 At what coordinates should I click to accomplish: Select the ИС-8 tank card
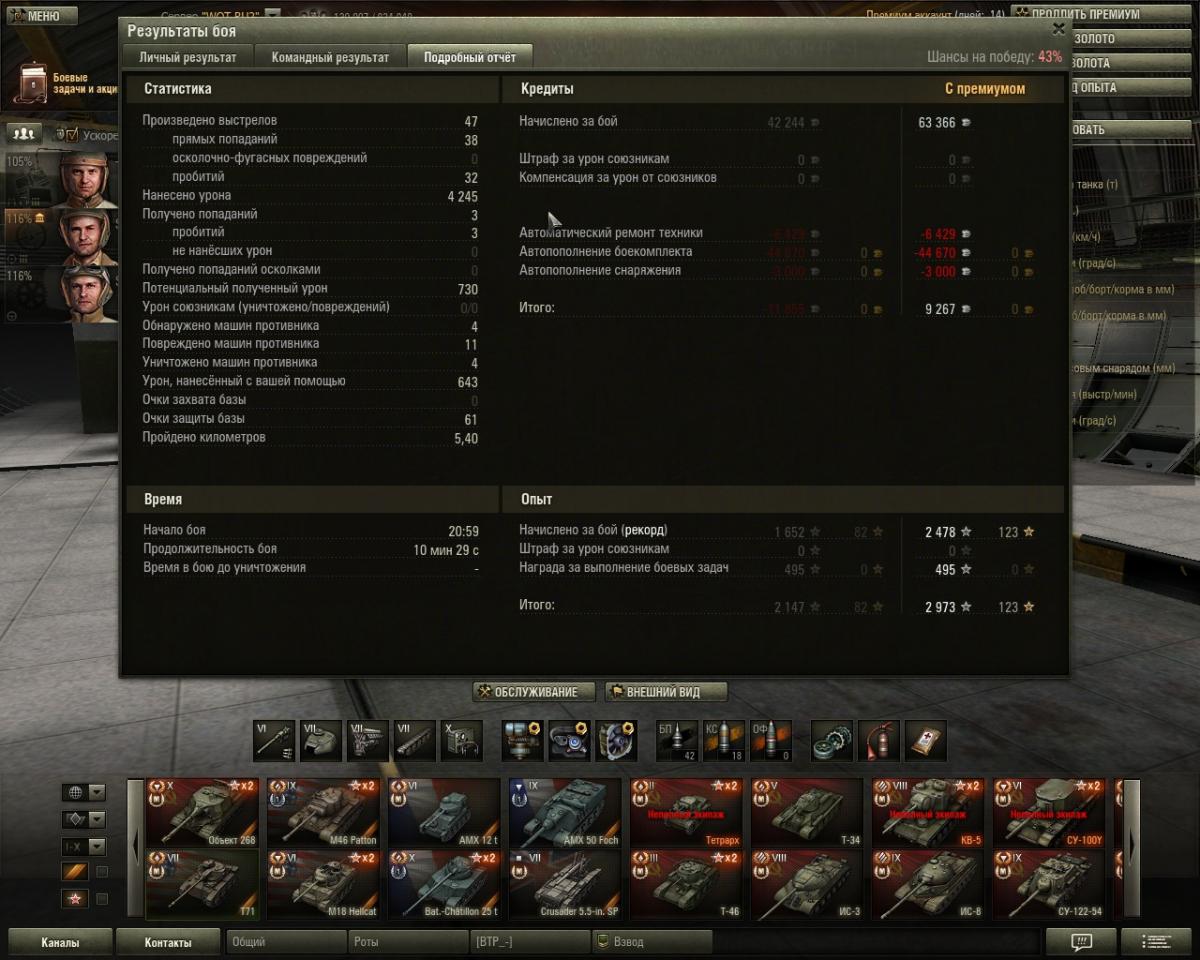click(929, 885)
